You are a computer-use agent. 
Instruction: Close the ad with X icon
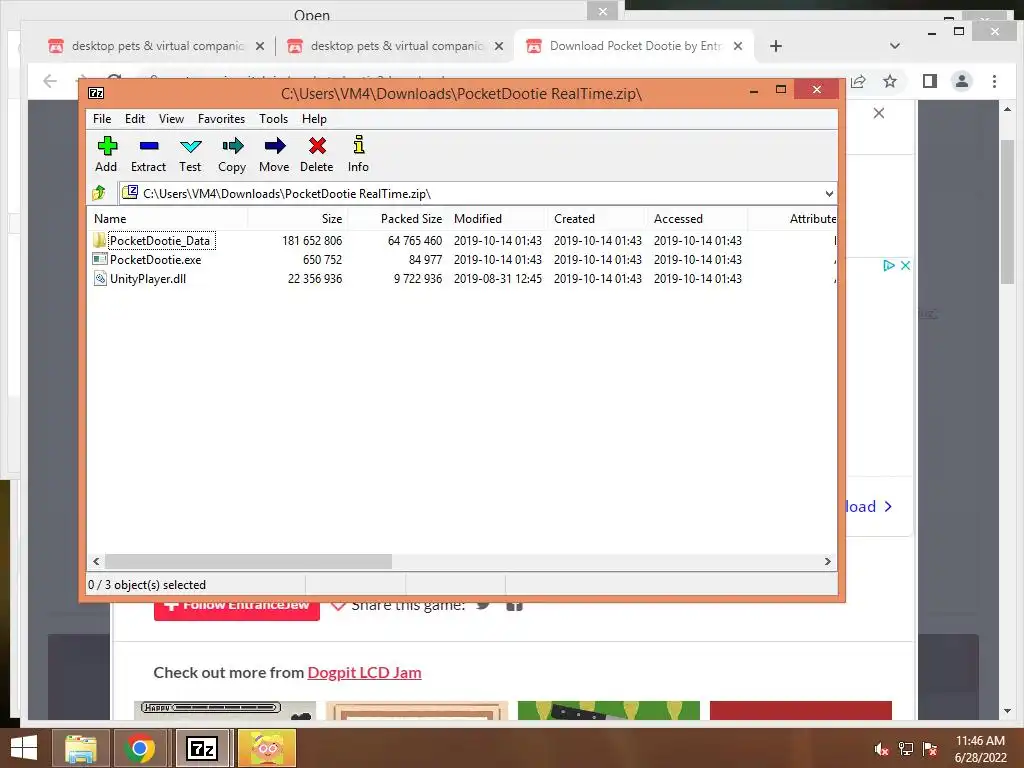905,265
